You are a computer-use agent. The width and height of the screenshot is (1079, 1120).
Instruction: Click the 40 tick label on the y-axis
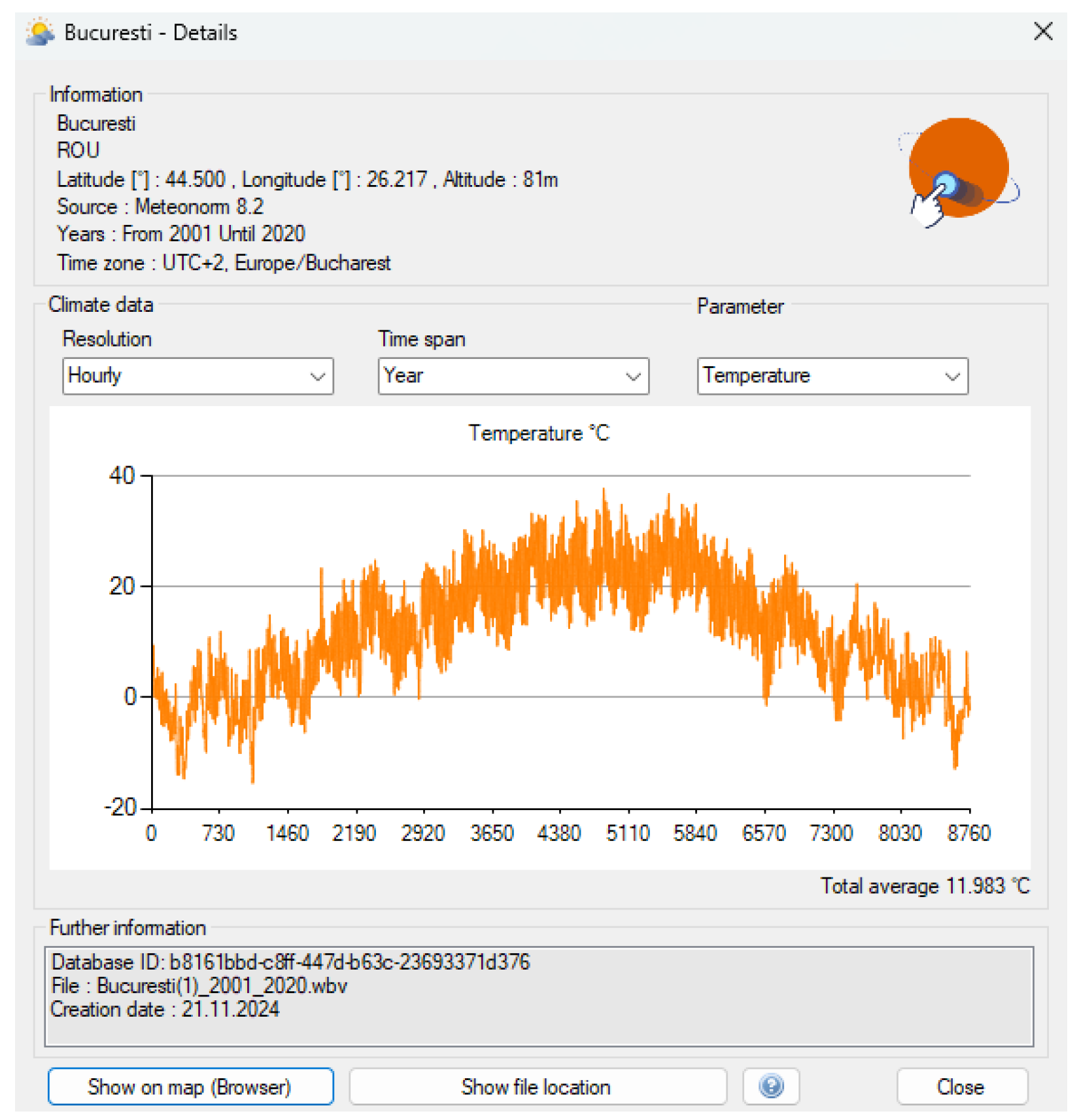[x=122, y=475]
